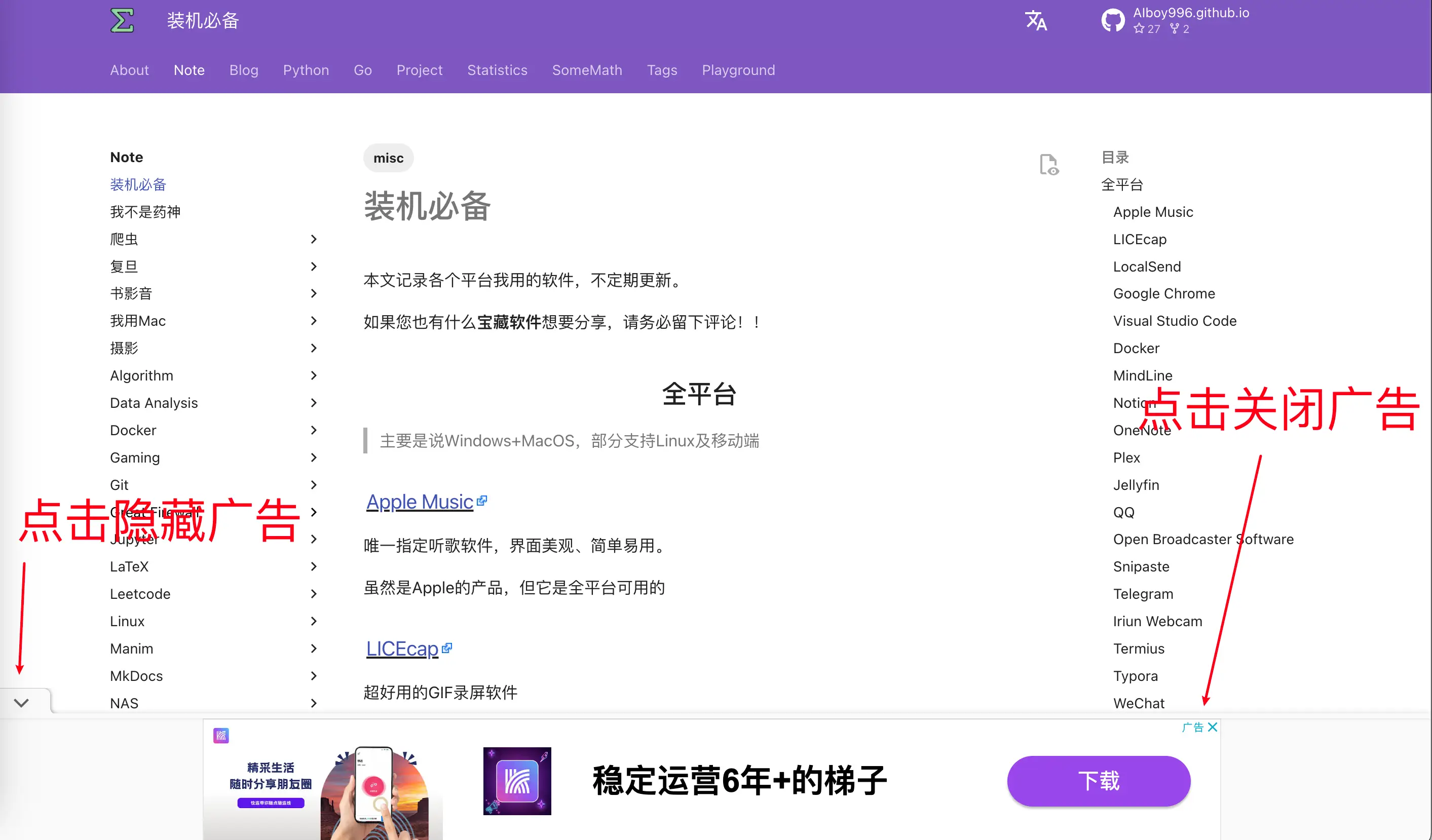Open the Statistics navigation tab
The height and width of the screenshot is (840, 1432).
point(497,70)
